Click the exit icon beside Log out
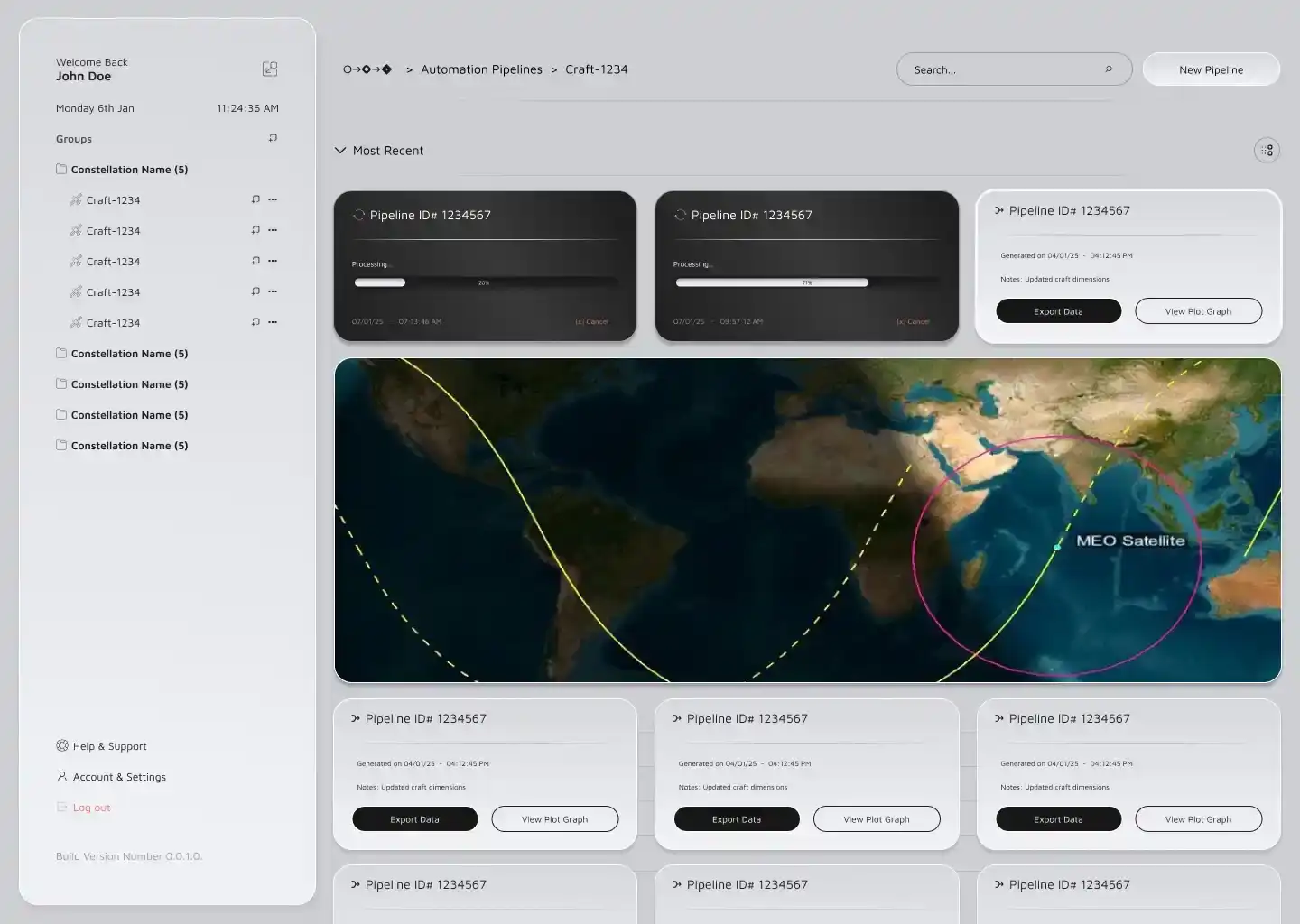 coord(62,807)
